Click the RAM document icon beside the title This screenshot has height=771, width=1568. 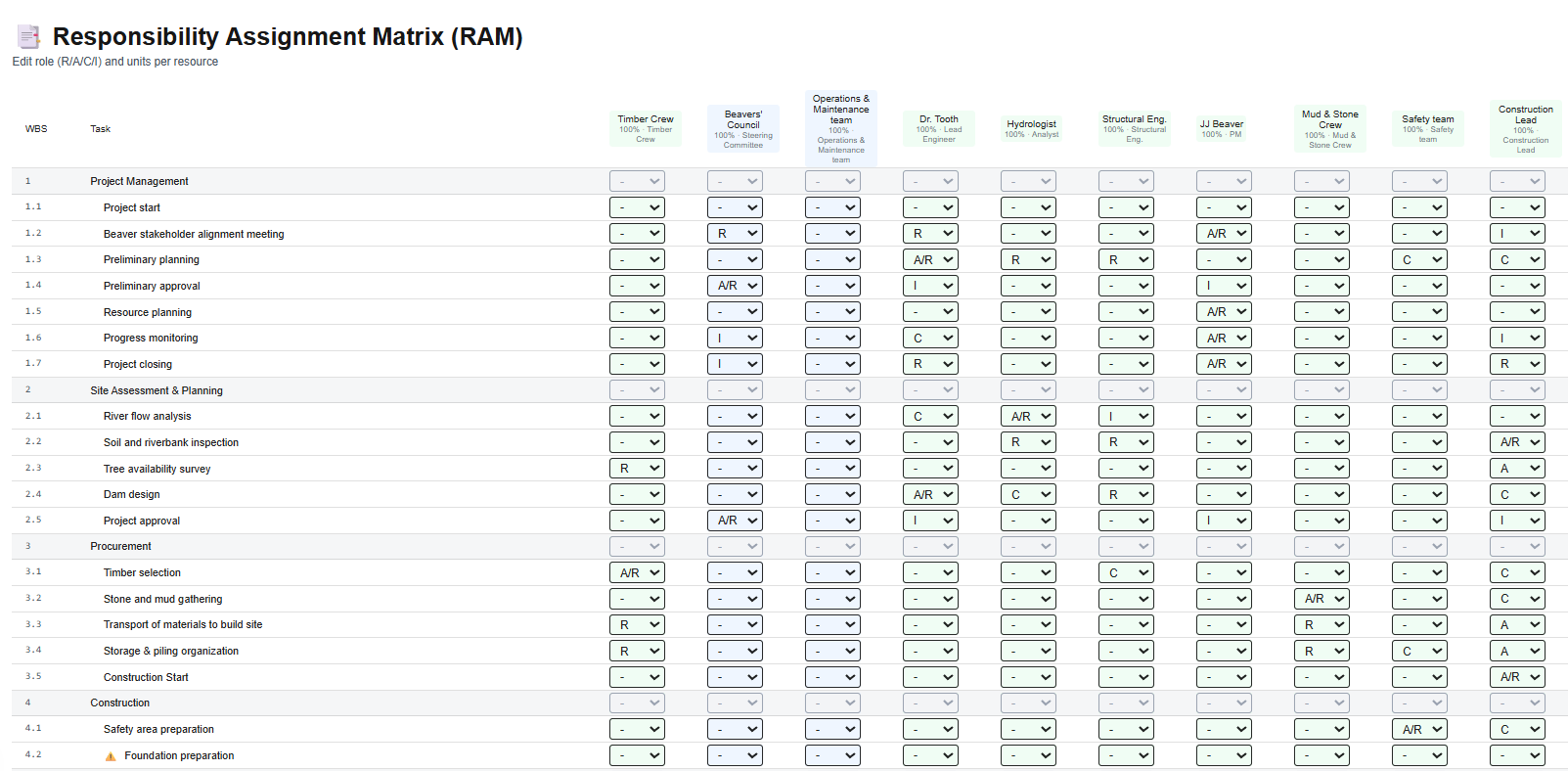[29, 37]
